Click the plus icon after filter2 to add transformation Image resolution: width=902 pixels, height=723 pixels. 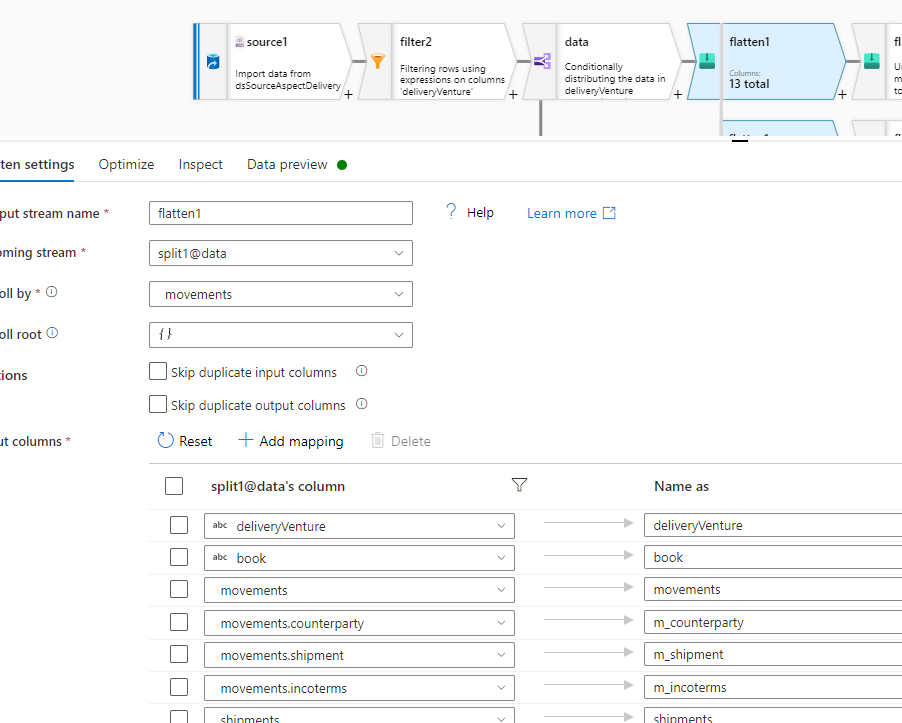[512, 94]
